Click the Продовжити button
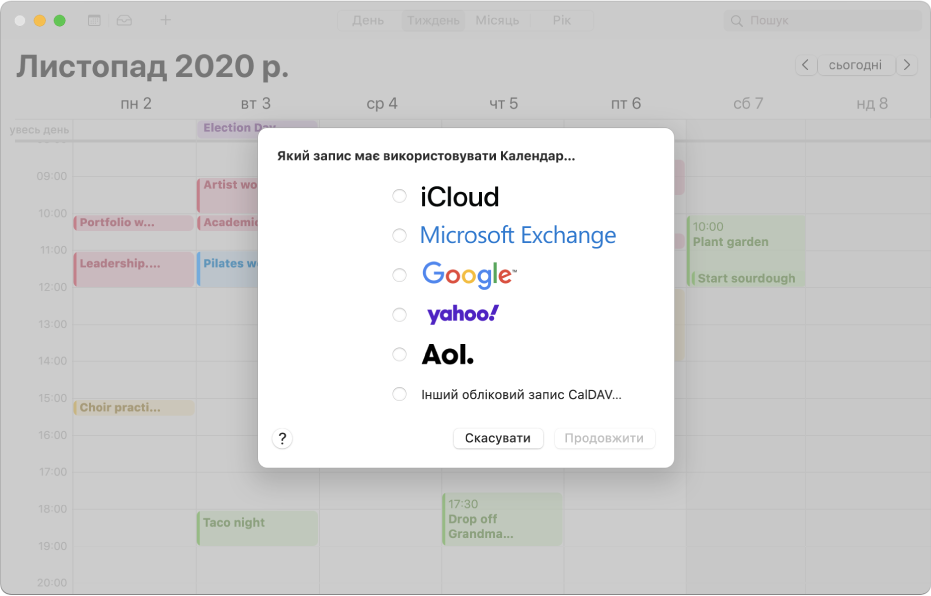Viewport: 931px width, 596px height. pos(604,438)
